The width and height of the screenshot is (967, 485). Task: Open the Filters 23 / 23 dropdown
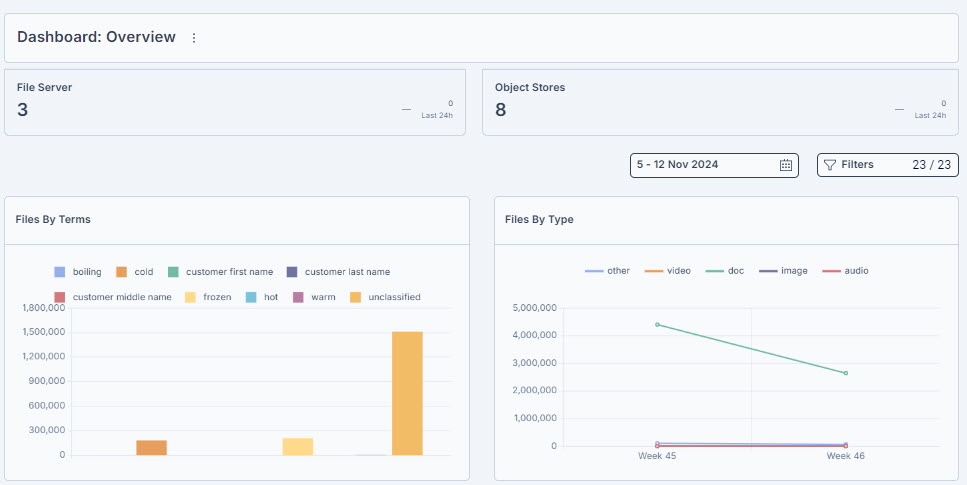click(x=888, y=165)
